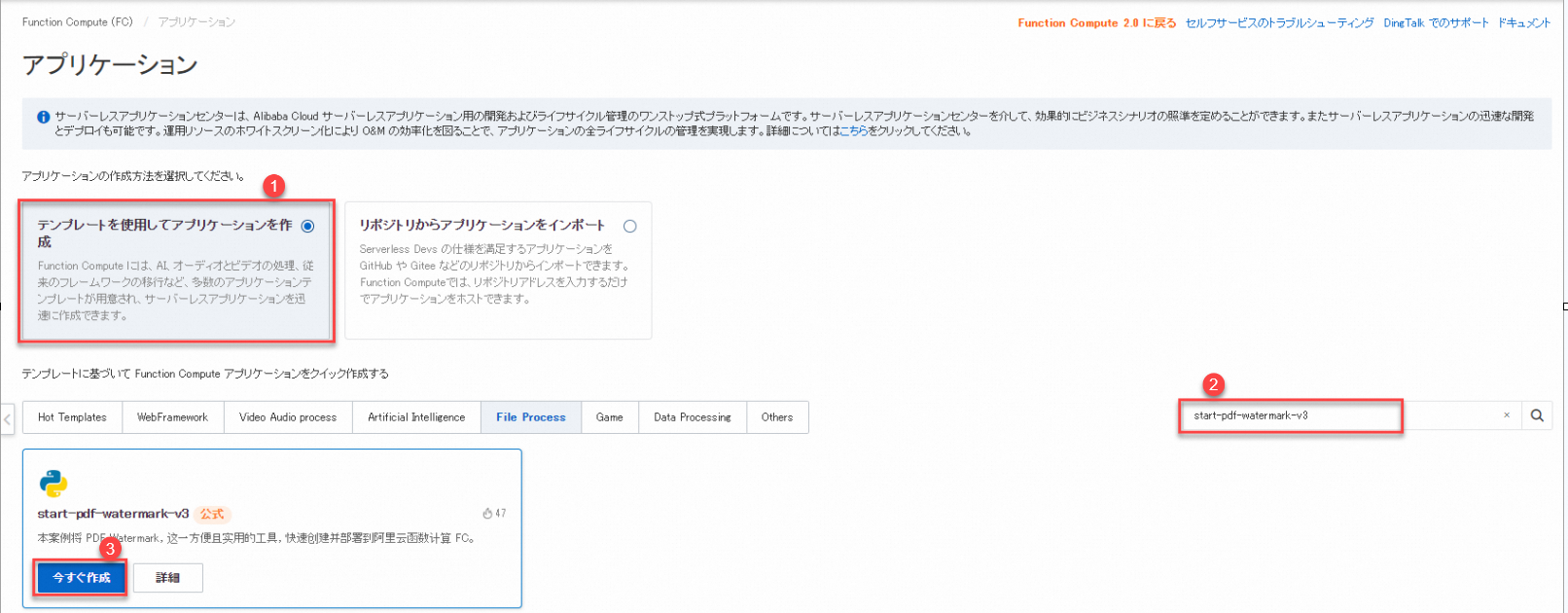Screen dimensions: 1568x613
Task: Click the info icon in the banner
Action: 44,117
